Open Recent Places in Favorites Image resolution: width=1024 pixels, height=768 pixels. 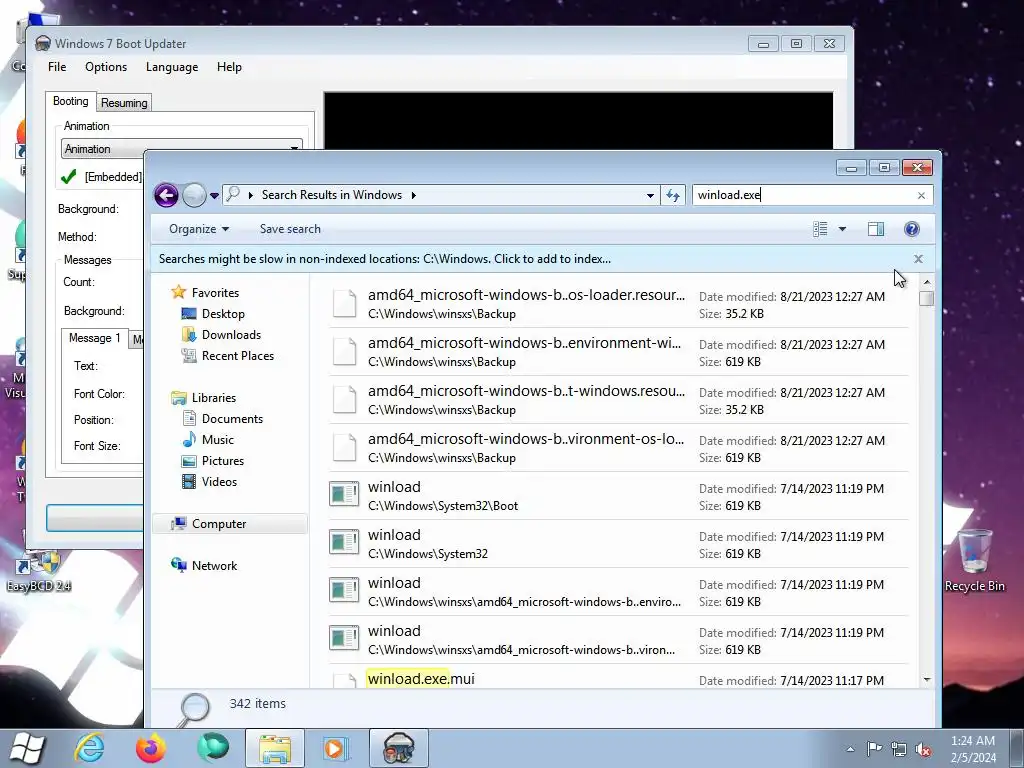point(238,355)
